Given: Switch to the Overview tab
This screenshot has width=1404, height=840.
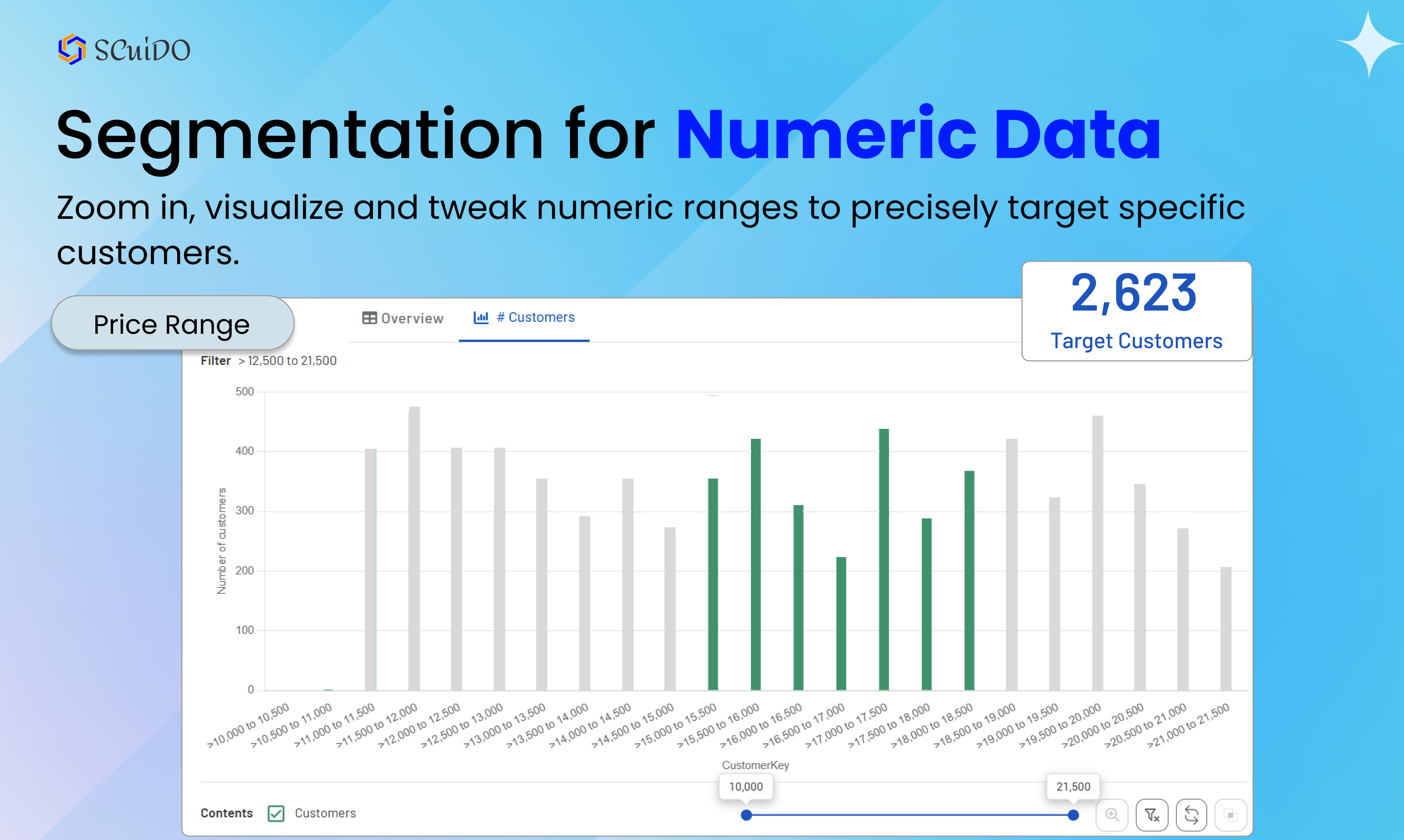Looking at the screenshot, I should pos(402,318).
